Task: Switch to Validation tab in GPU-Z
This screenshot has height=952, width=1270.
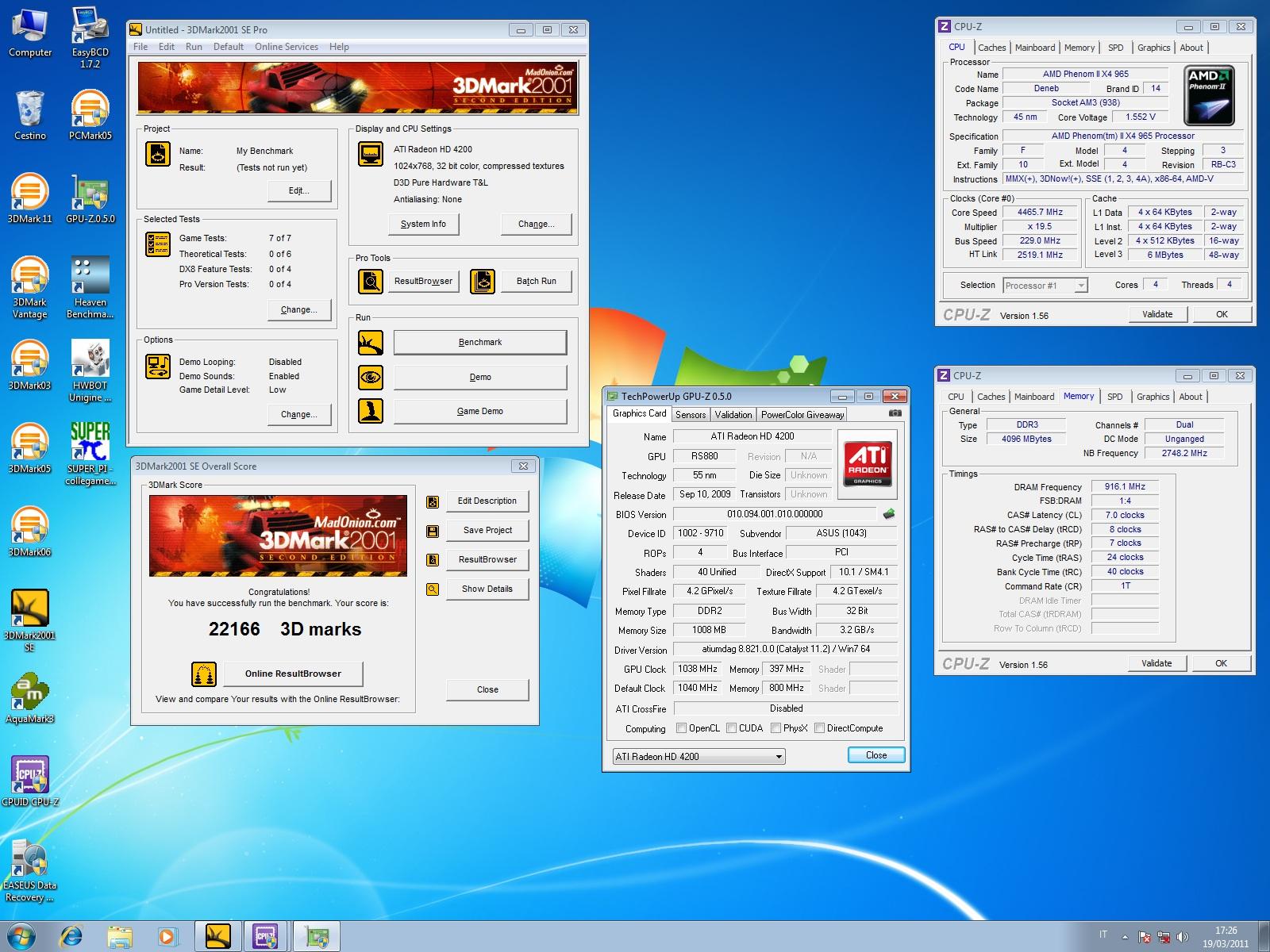Action: coord(733,415)
